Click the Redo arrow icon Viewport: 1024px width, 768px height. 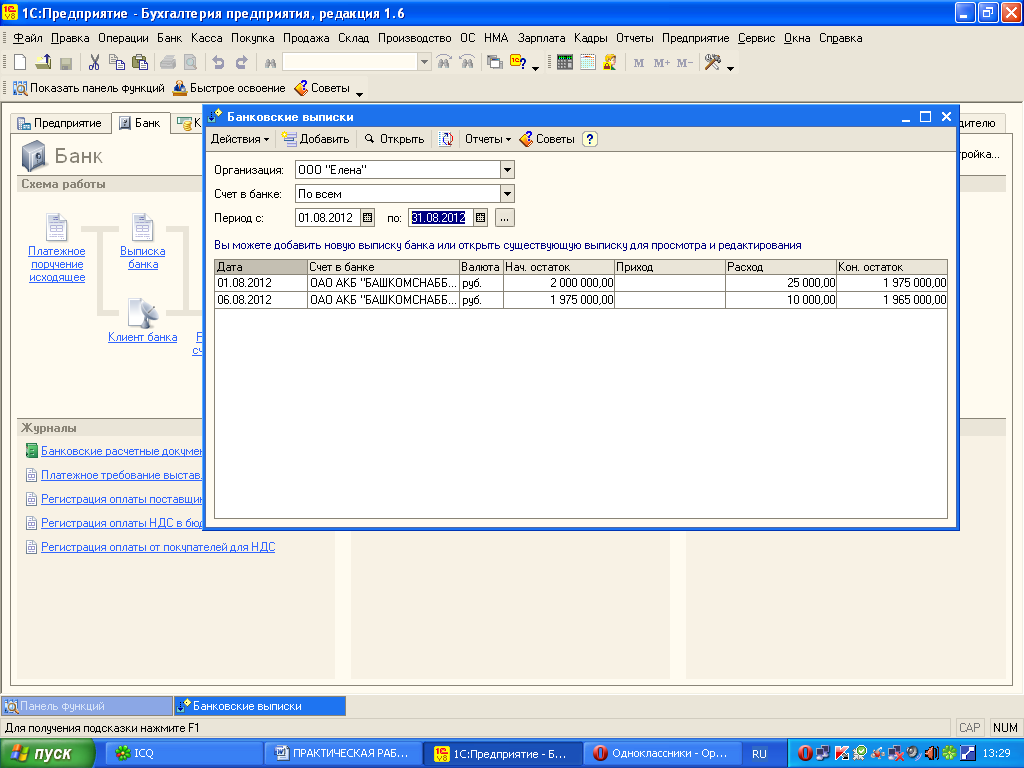[241, 63]
